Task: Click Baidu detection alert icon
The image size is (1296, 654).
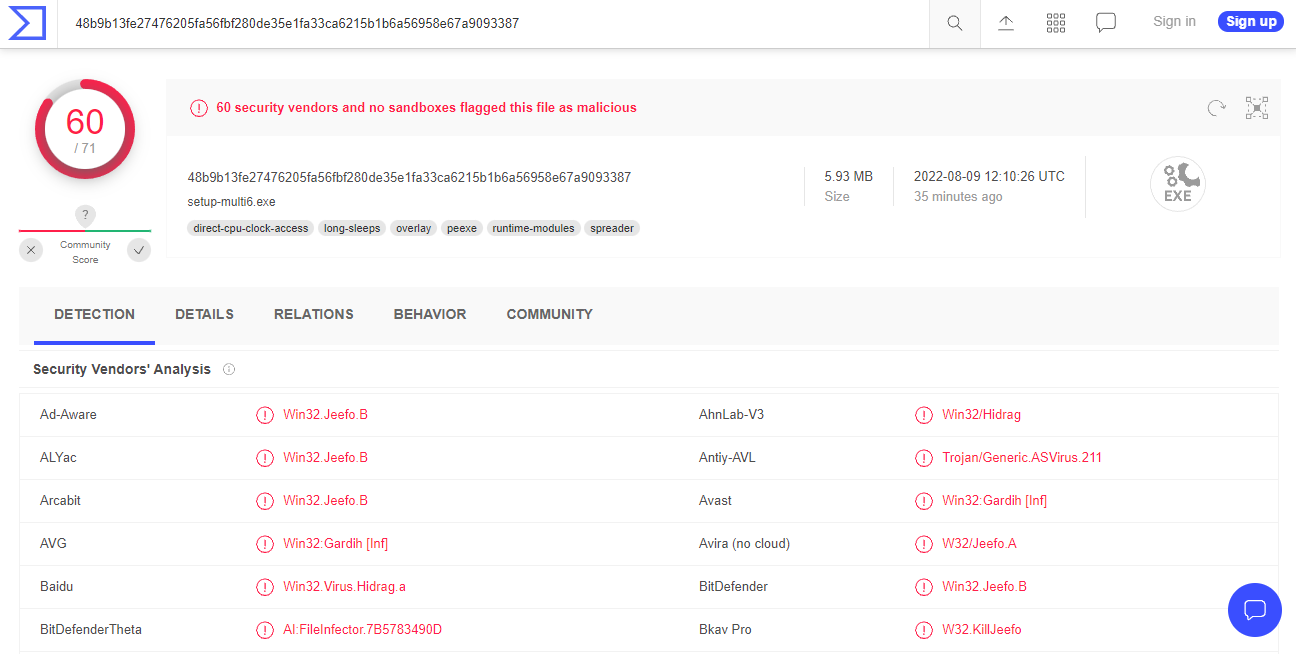Action: coord(265,587)
